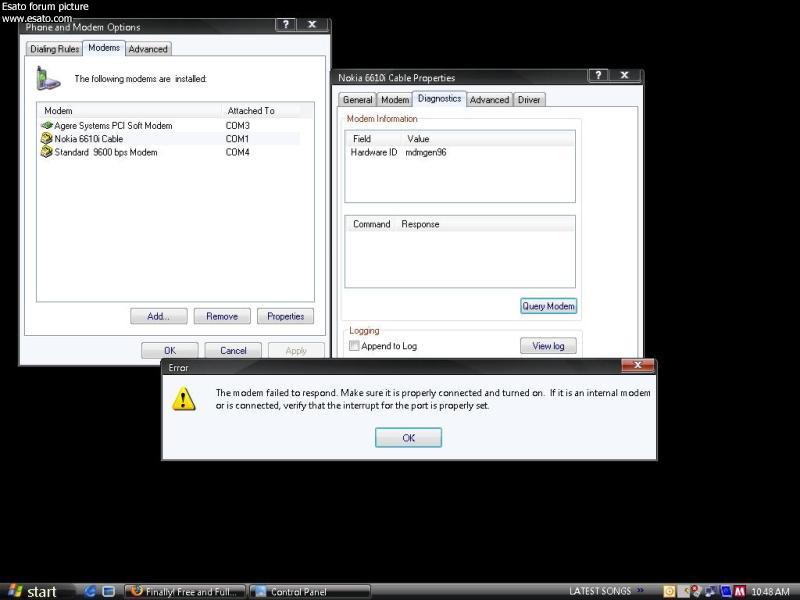Screen dimensions: 800x600
Task: Open the Advanced tab in Nokia Cable Properties
Action: point(489,100)
